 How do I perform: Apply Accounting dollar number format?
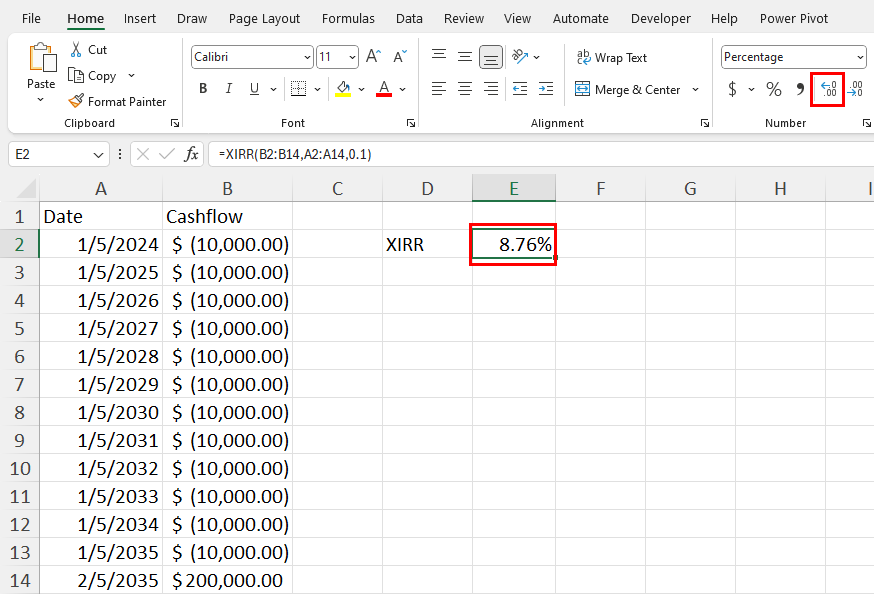732,89
